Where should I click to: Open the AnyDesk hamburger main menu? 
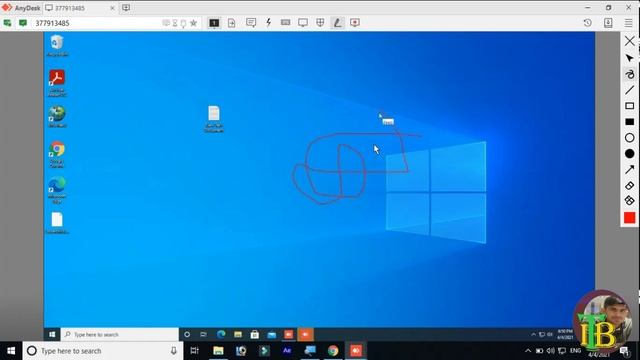click(629, 23)
